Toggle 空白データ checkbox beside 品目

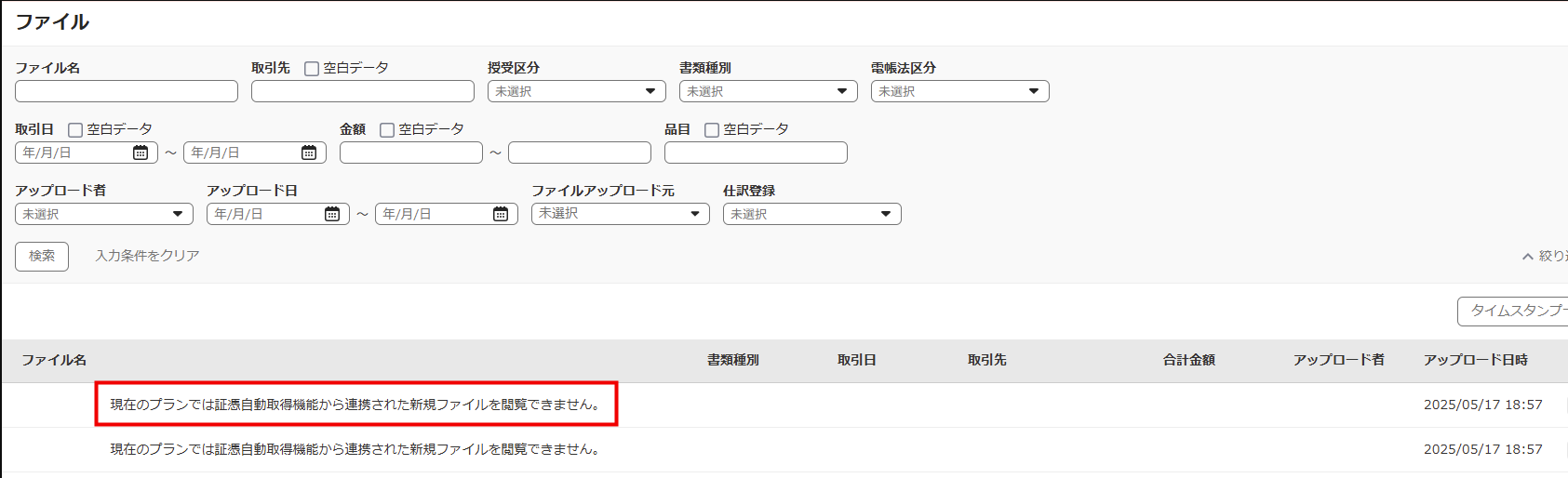712,130
